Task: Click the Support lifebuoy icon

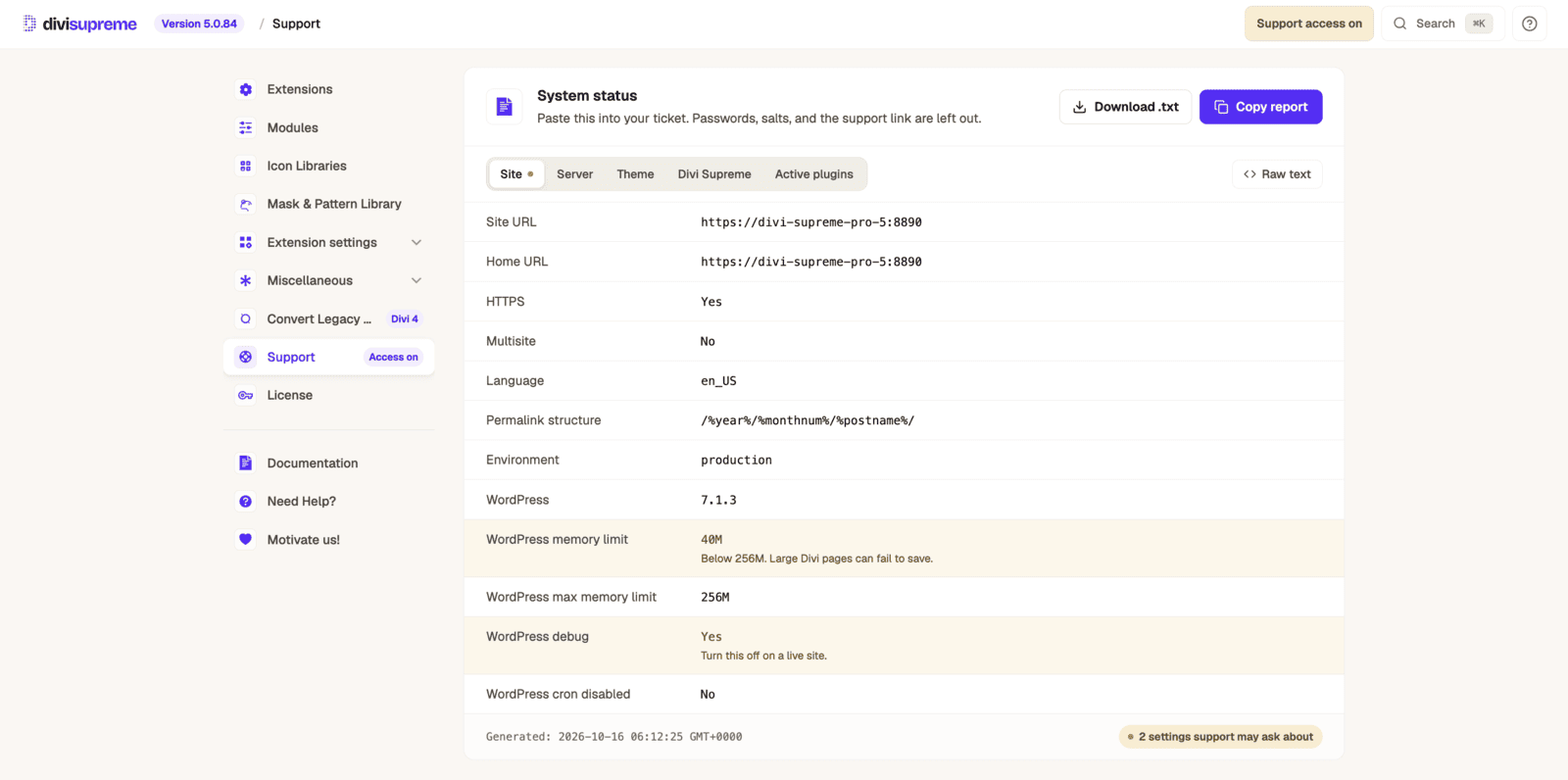Action: [245, 357]
